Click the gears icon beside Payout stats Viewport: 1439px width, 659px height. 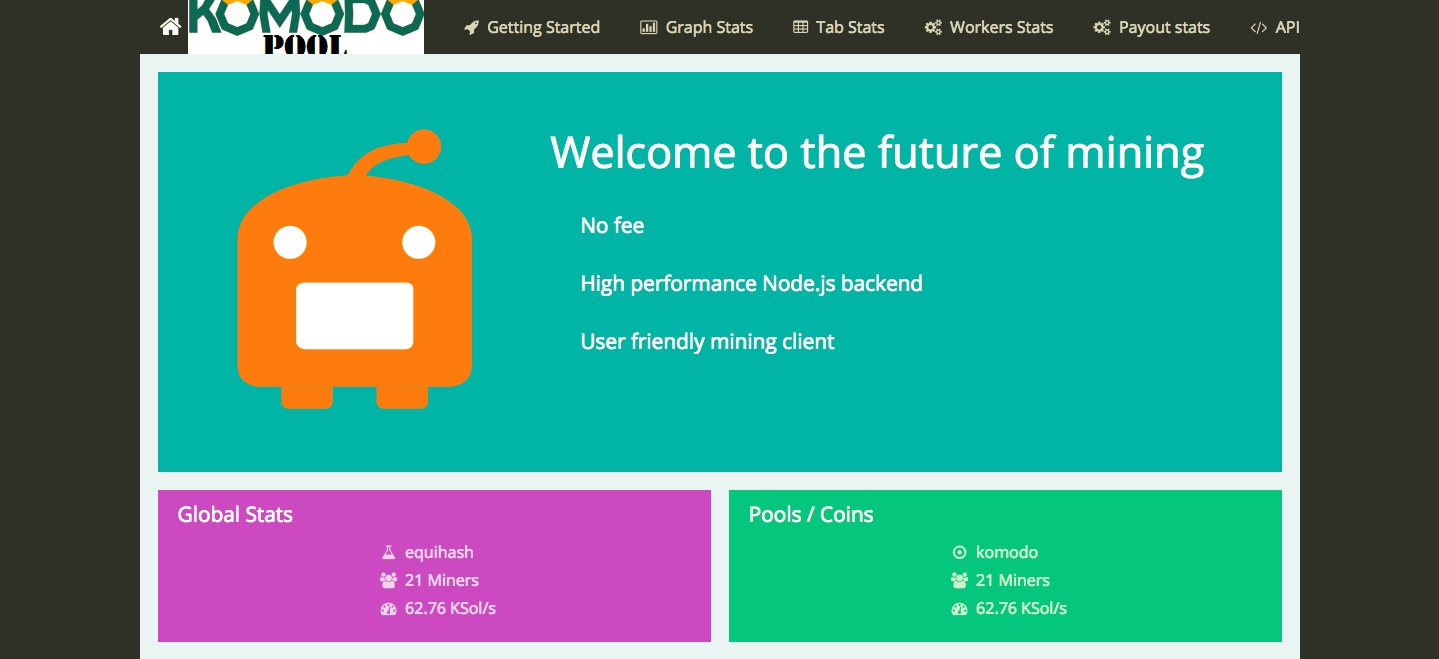tap(1102, 28)
